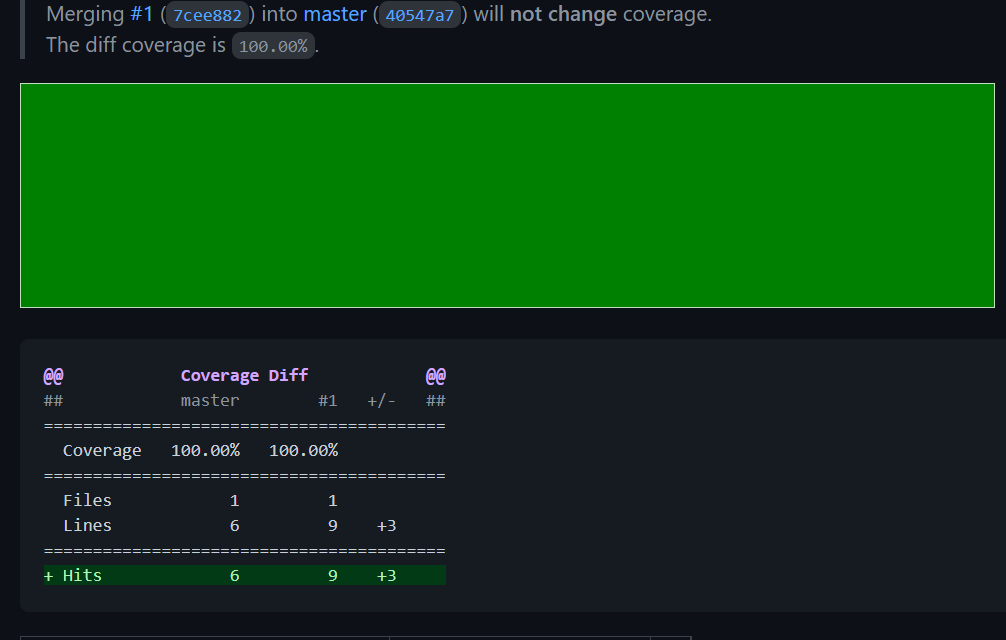Click the master column header in diff table
Image resolution: width=1006 pixels, height=640 pixels.
click(210, 401)
